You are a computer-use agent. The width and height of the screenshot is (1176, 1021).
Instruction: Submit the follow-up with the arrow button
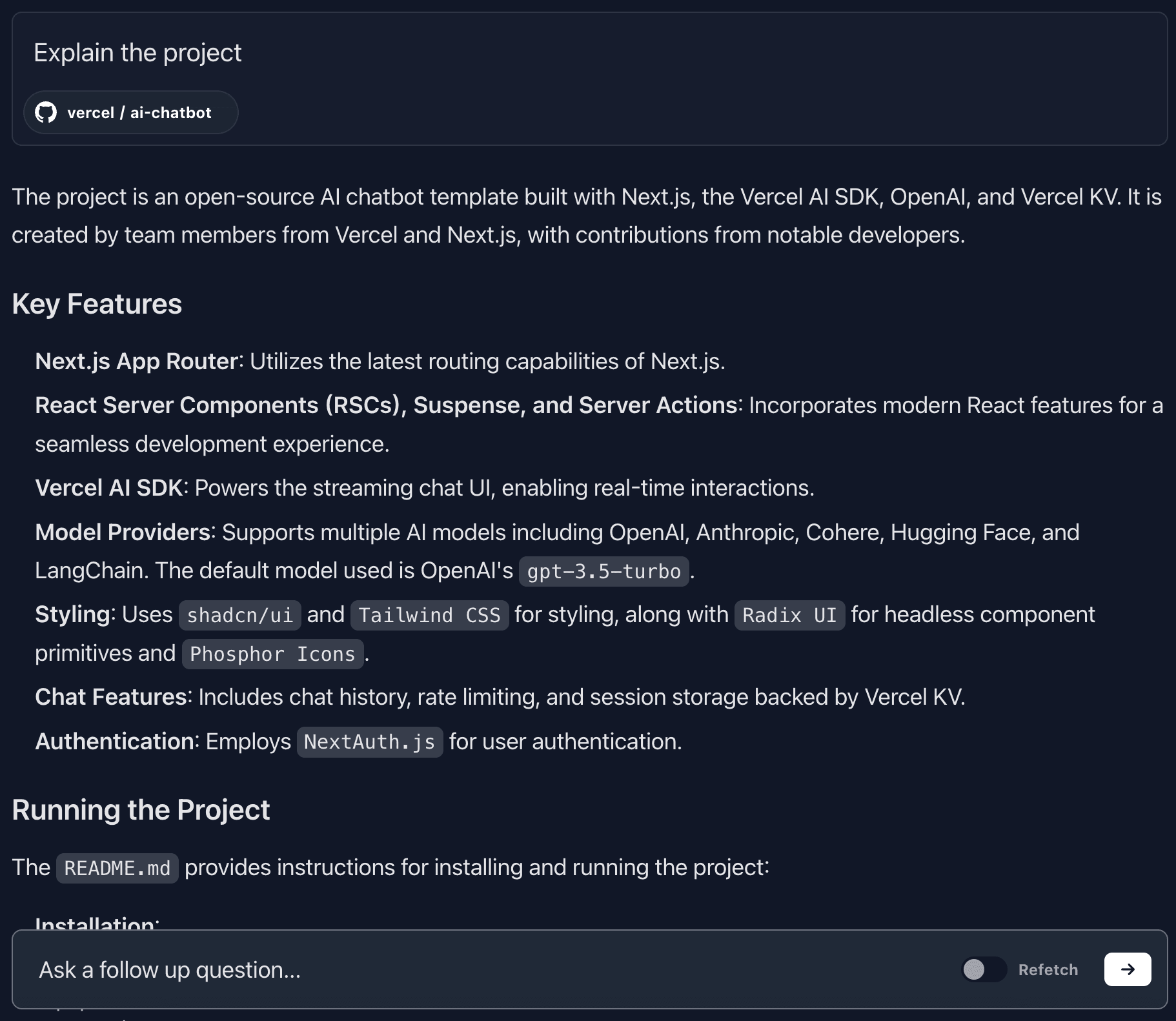[1128, 969]
